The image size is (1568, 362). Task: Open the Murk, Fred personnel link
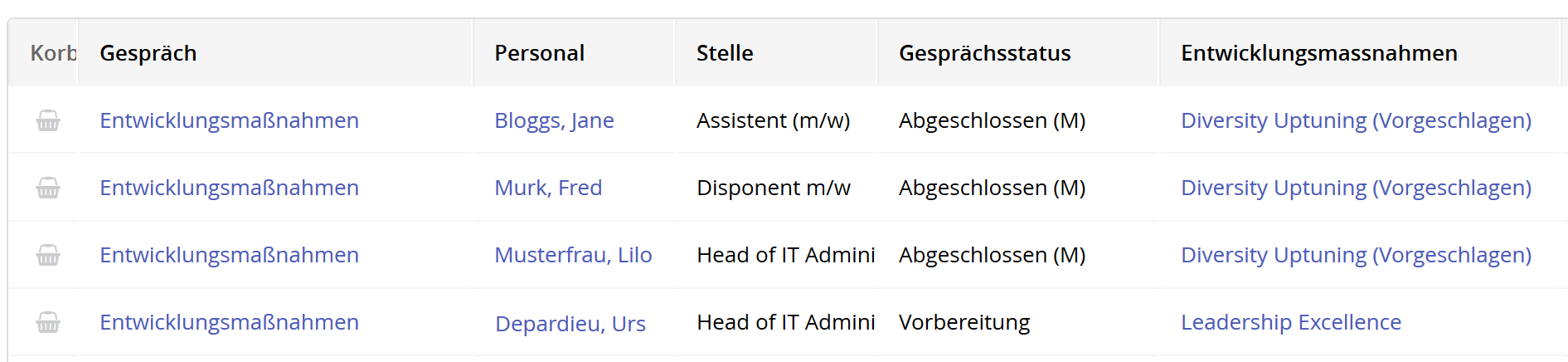point(548,188)
